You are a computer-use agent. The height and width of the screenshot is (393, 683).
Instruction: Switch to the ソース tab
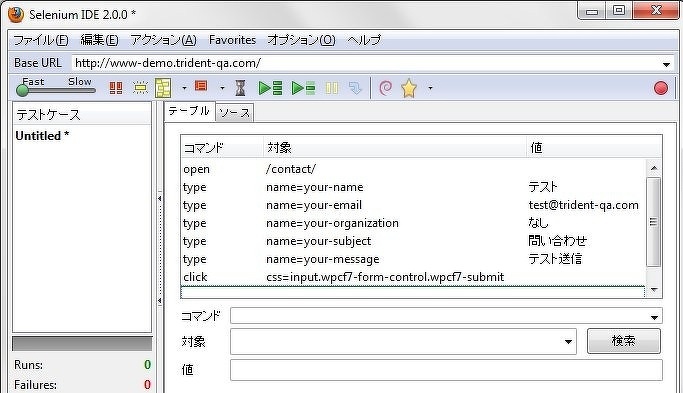click(234, 113)
